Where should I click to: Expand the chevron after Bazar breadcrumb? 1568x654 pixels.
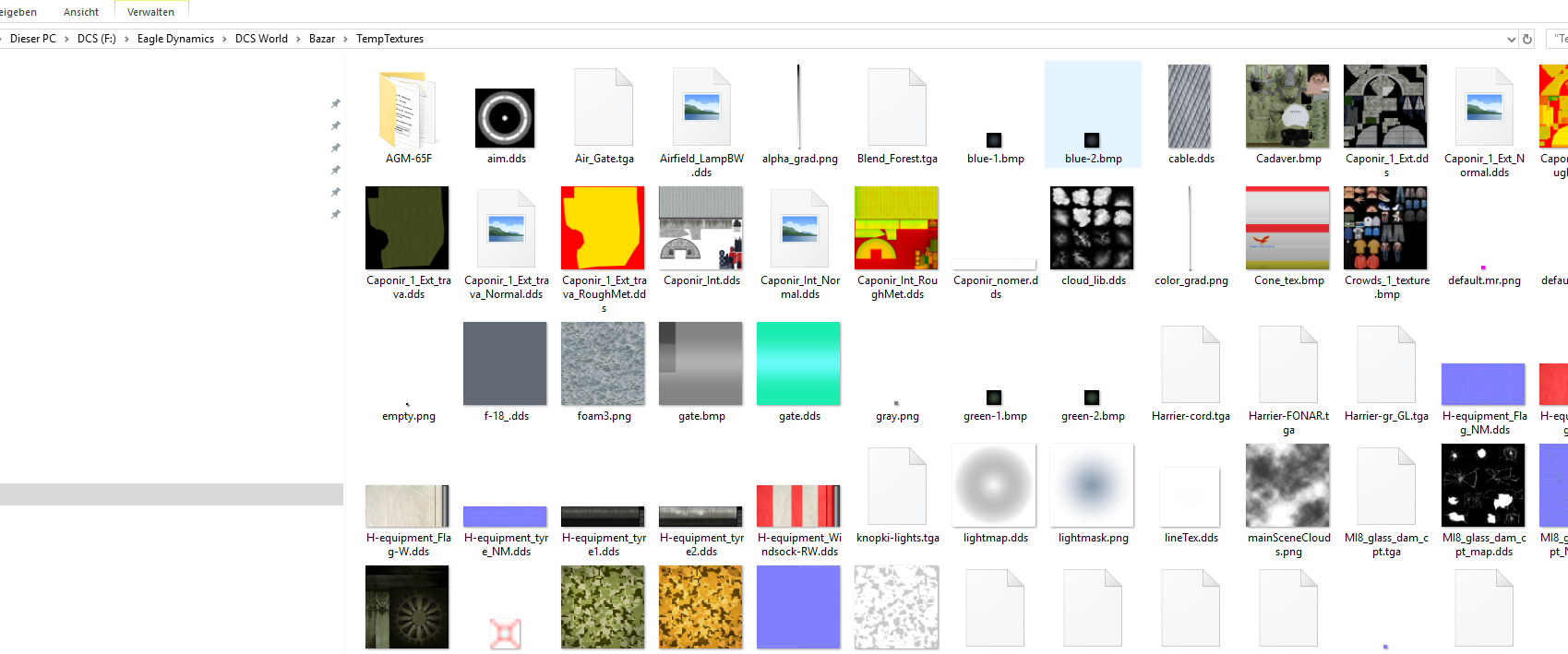pos(346,39)
